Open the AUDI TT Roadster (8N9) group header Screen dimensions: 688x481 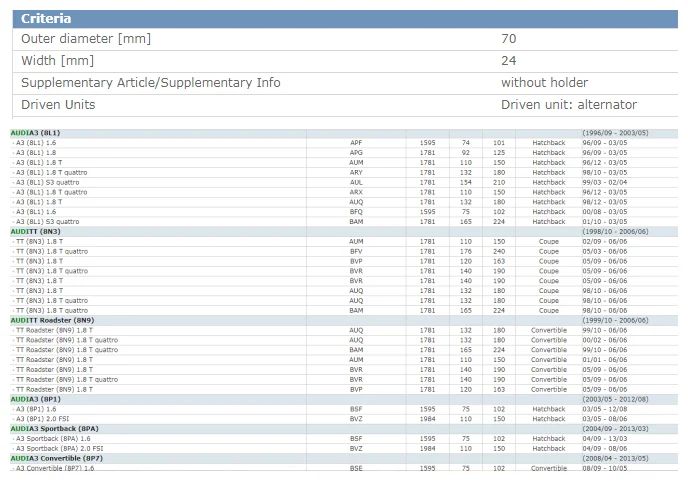click(x=344, y=320)
